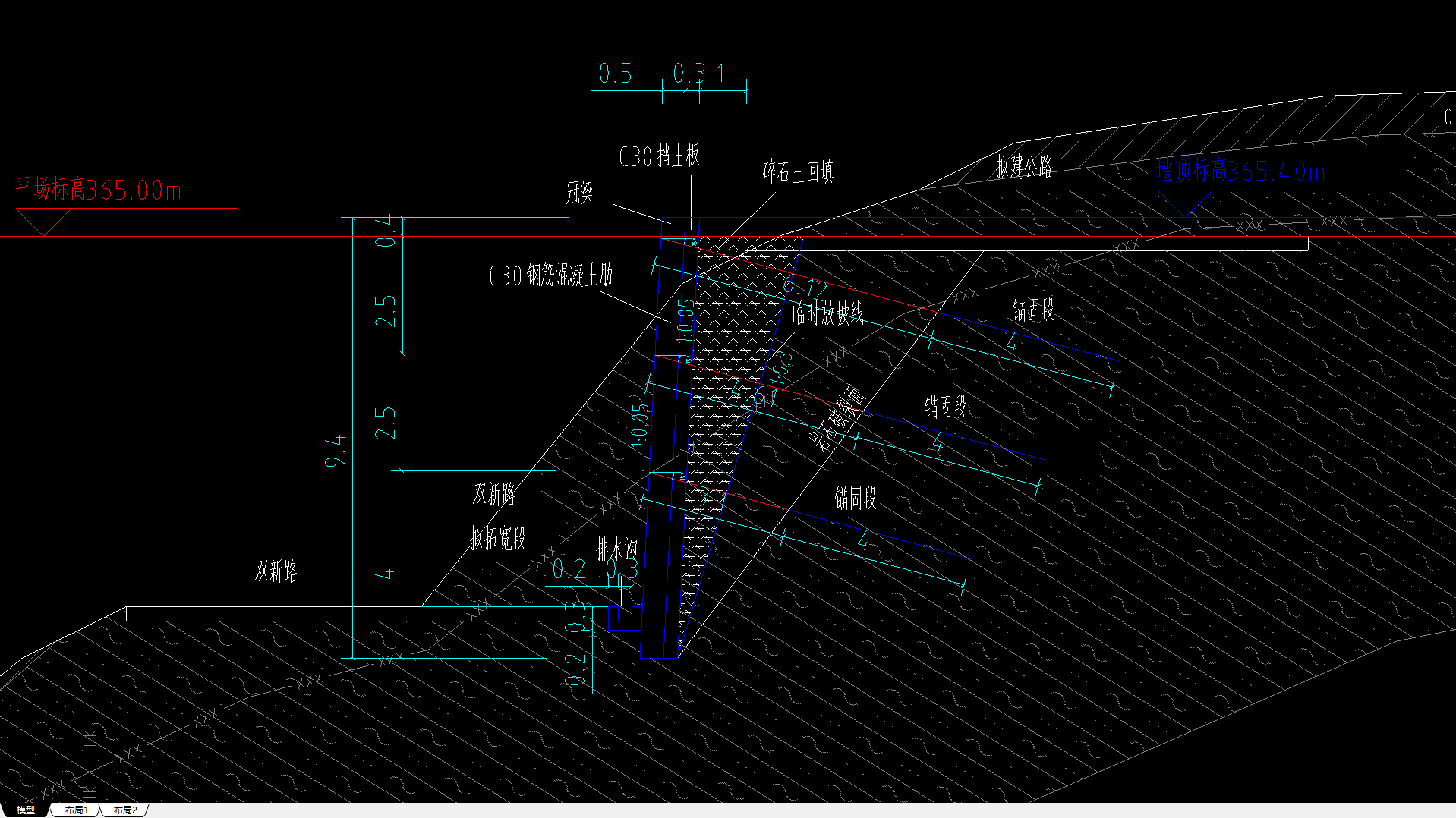
Task: Click the red elevation triangle marker
Action: pos(43,222)
